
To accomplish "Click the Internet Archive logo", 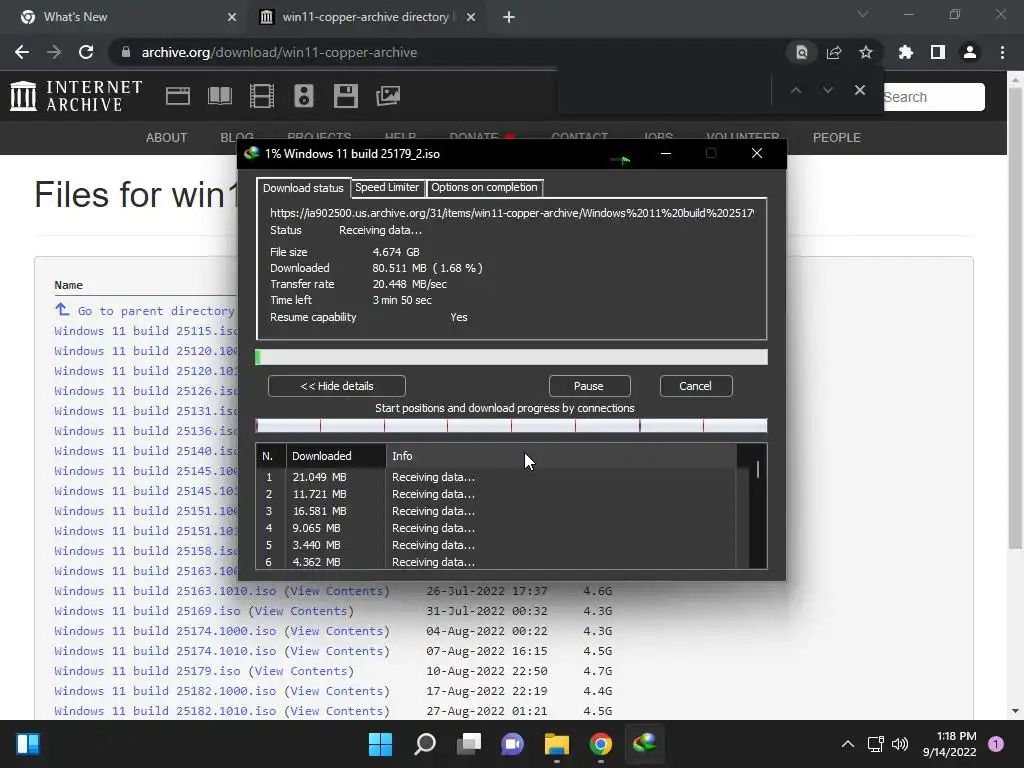I will pyautogui.click(x=76, y=96).
